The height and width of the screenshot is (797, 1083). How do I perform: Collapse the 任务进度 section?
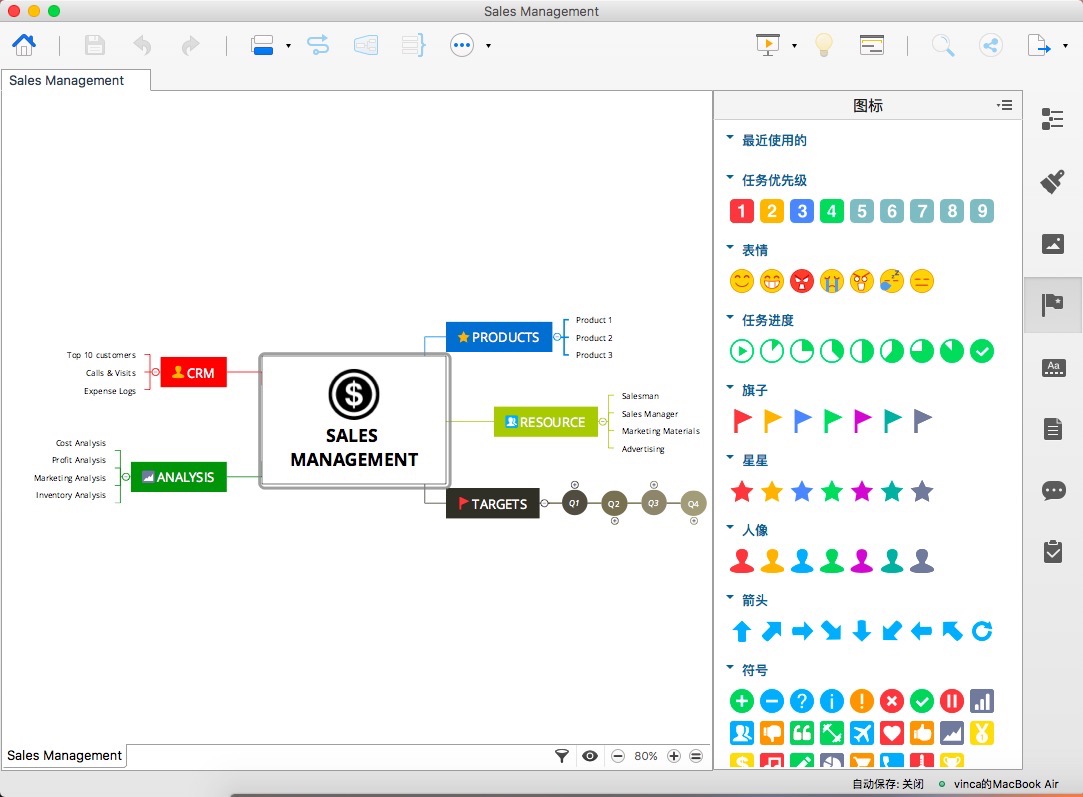pos(730,318)
